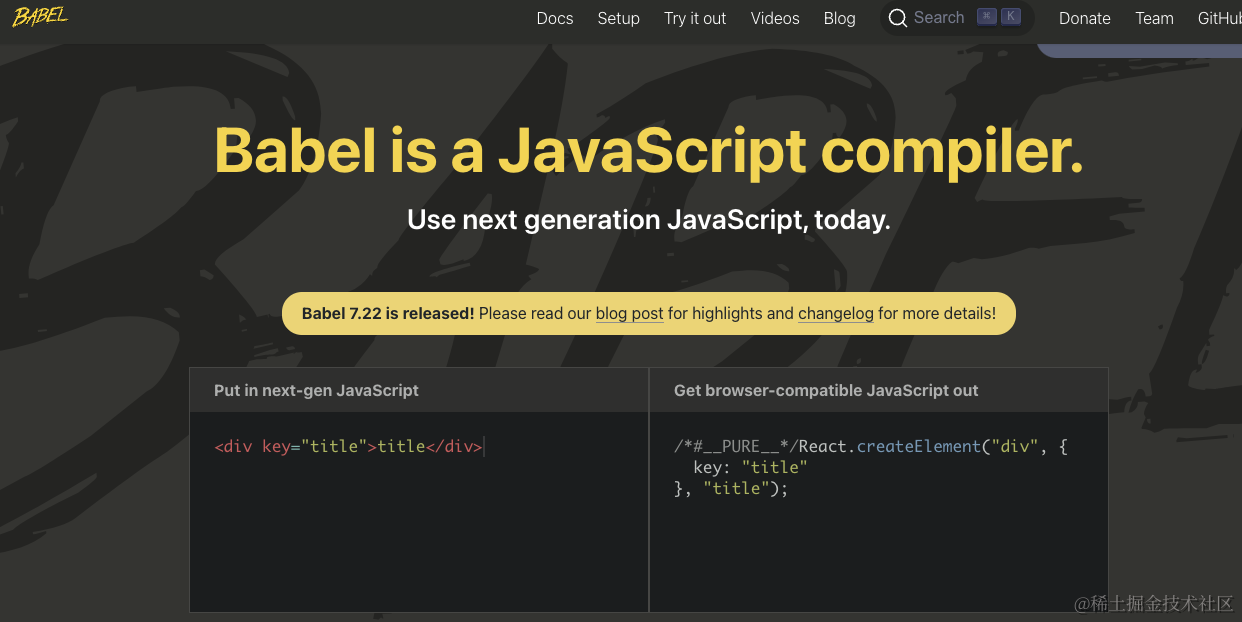Click the "Get browser-compatible JavaScript out" header

826,390
